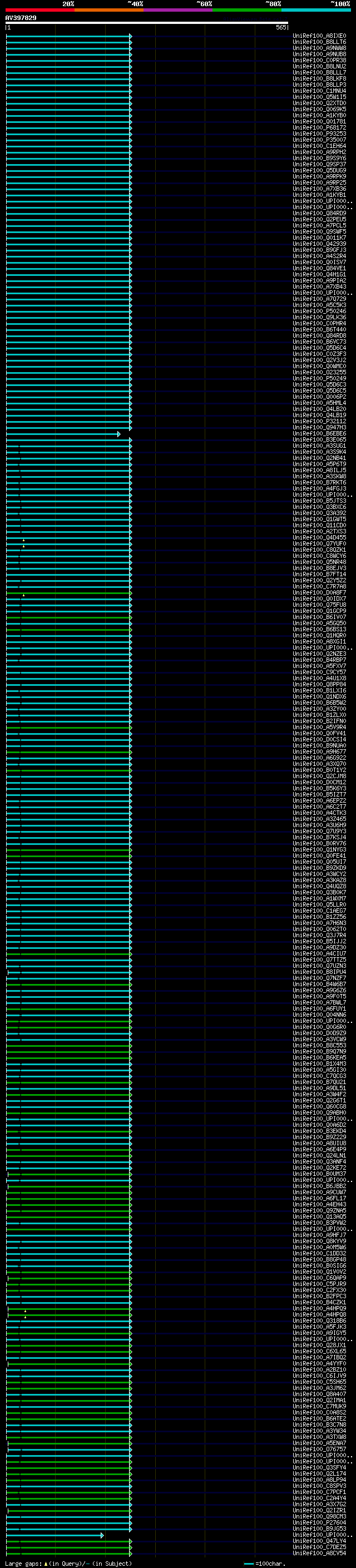The width and height of the screenshot is (356, 1568).
Task: Select hit label UniRef100_A8XGI1
Action: point(319,641)
